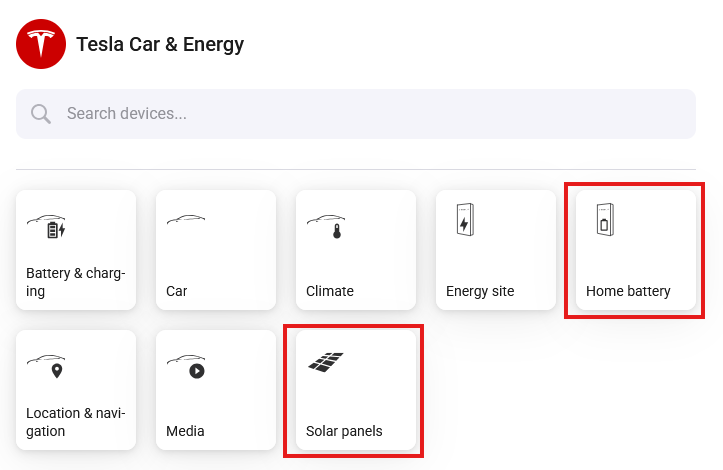The width and height of the screenshot is (723, 470).
Task: Select the Media card label
Action: click(185, 431)
